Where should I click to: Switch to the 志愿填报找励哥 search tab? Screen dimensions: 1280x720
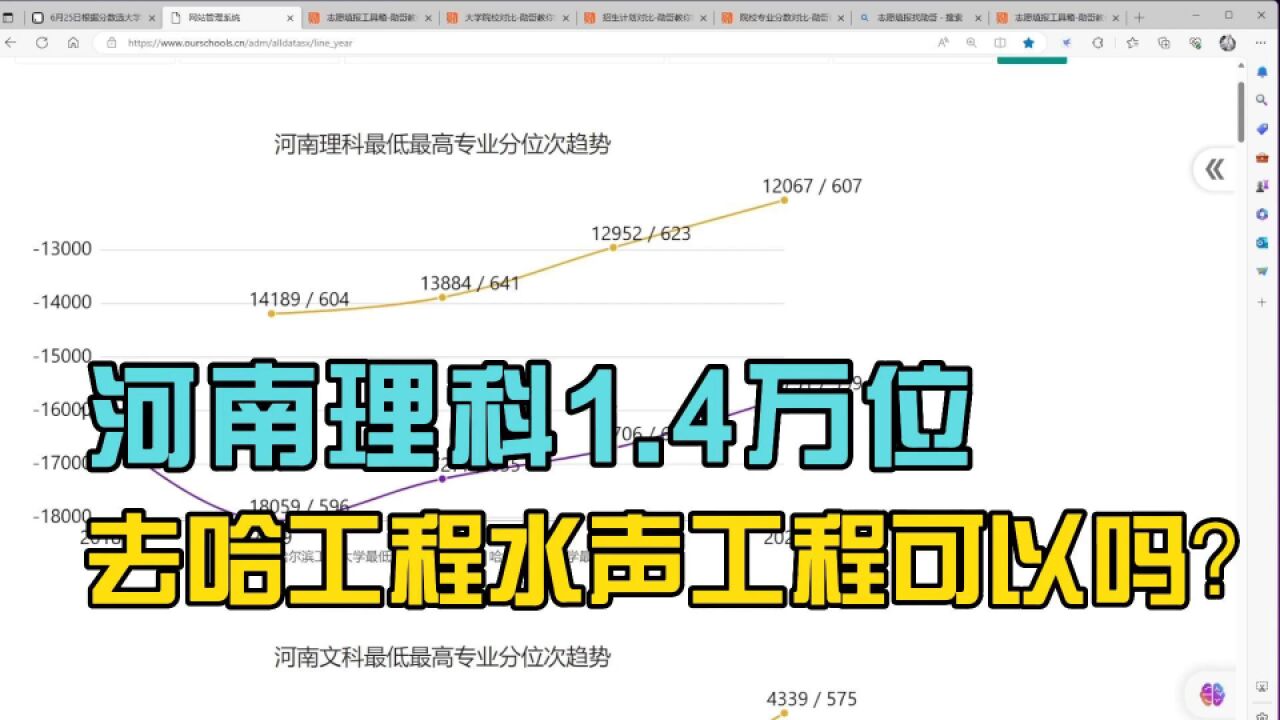click(921, 17)
